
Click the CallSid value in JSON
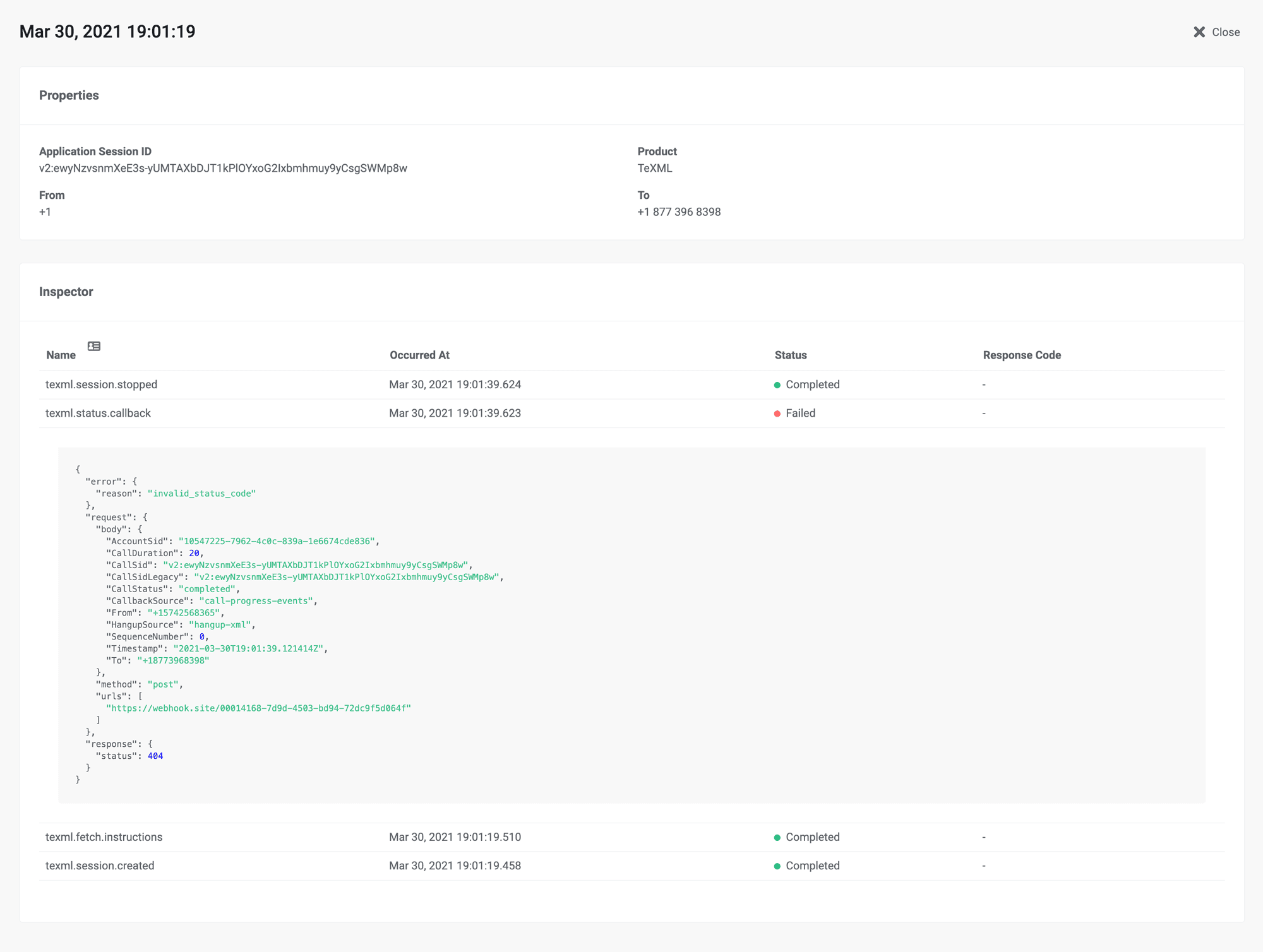click(x=316, y=565)
